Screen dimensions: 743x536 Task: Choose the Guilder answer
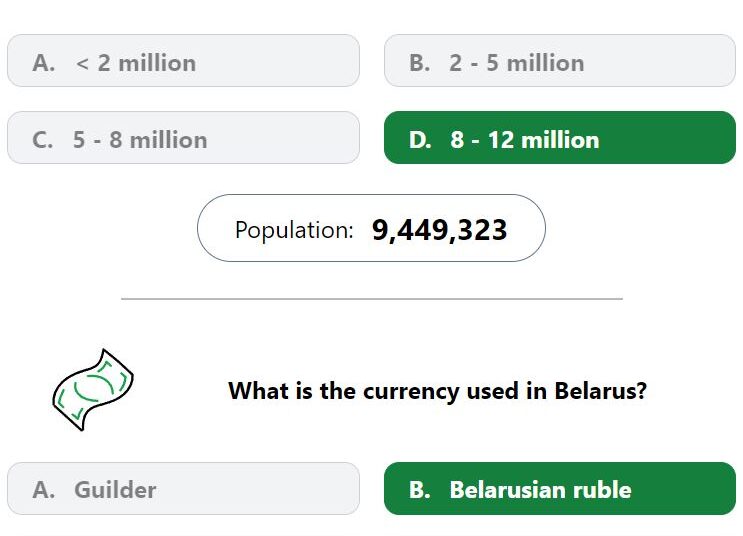pos(183,489)
